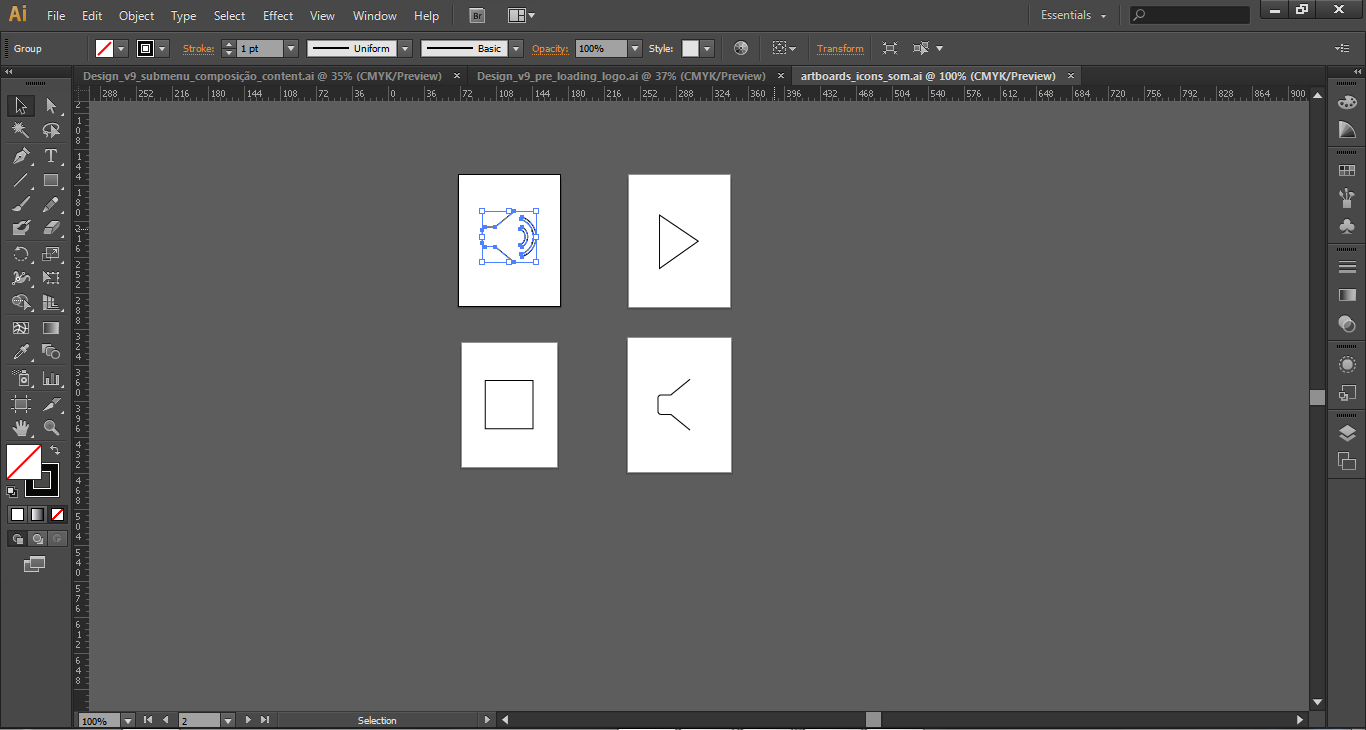Click the Fill color swatch in toolbox
The image size is (1366, 730).
click(23, 462)
